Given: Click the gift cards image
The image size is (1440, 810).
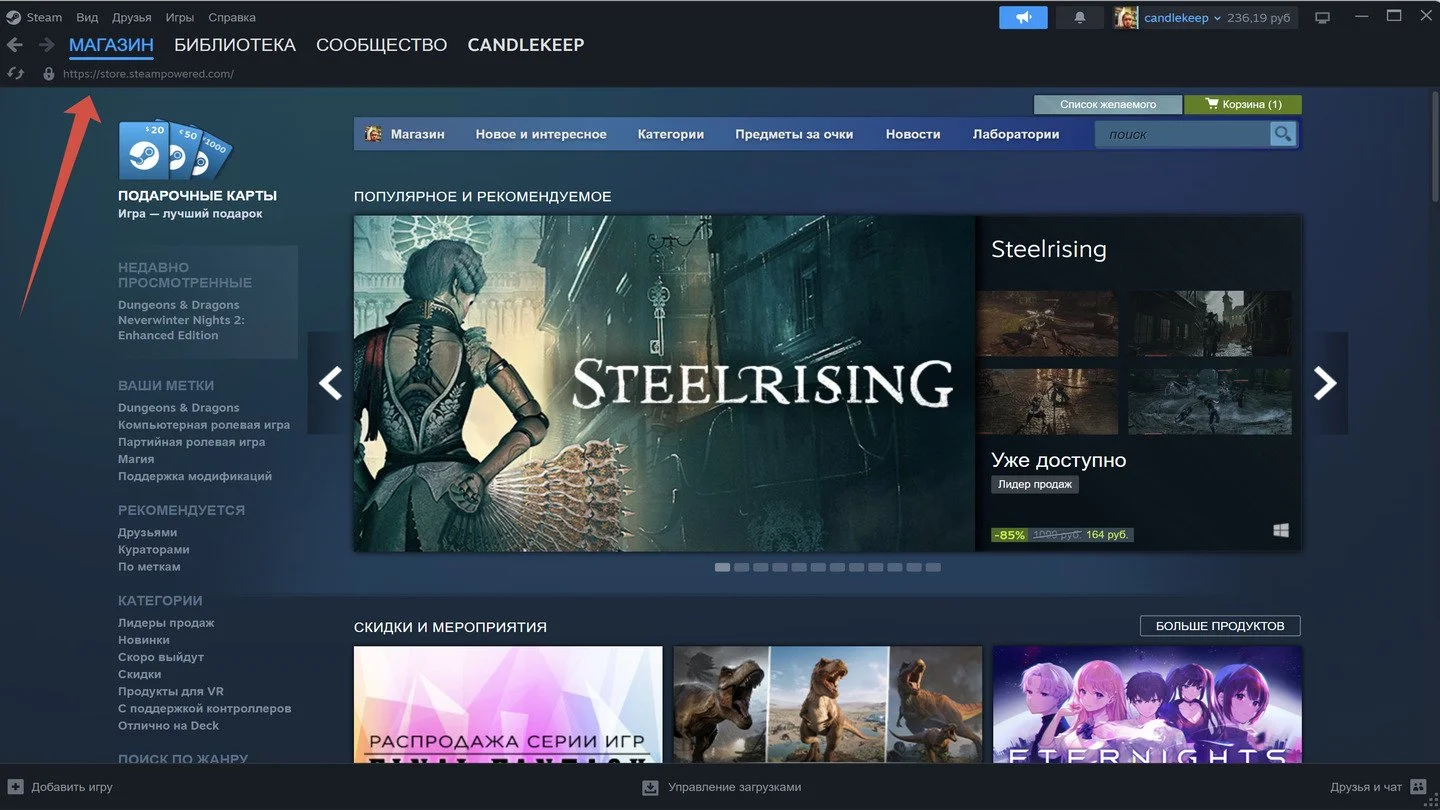Looking at the screenshot, I should pyautogui.click(x=175, y=151).
